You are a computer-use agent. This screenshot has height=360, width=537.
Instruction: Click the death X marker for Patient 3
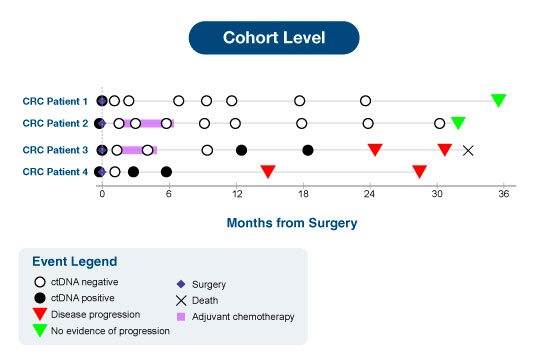pos(468,150)
